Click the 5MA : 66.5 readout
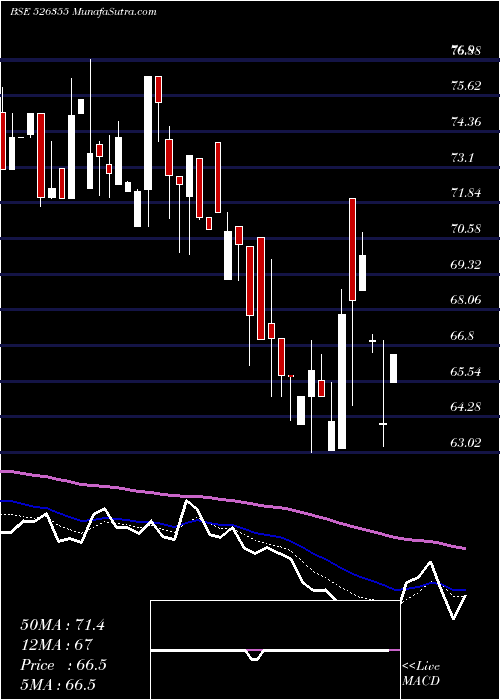This screenshot has height=700, width=500. (x=58, y=685)
